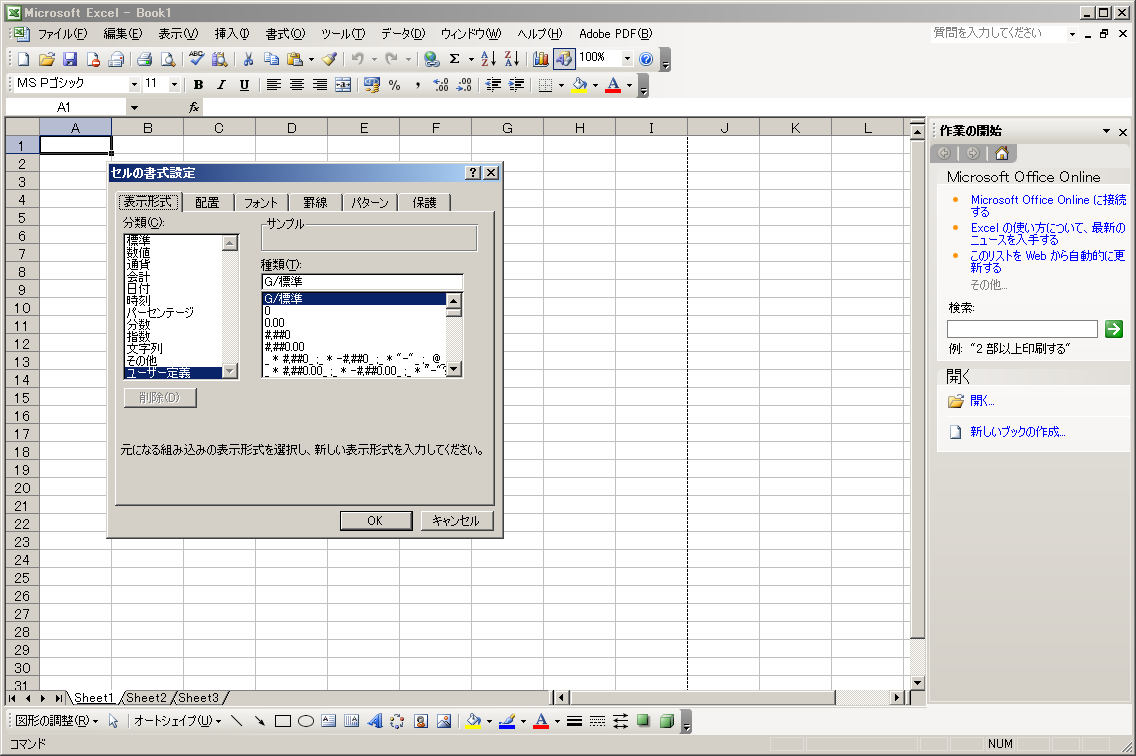
Task: Open the font size dropdown
Action: click(x=175, y=85)
